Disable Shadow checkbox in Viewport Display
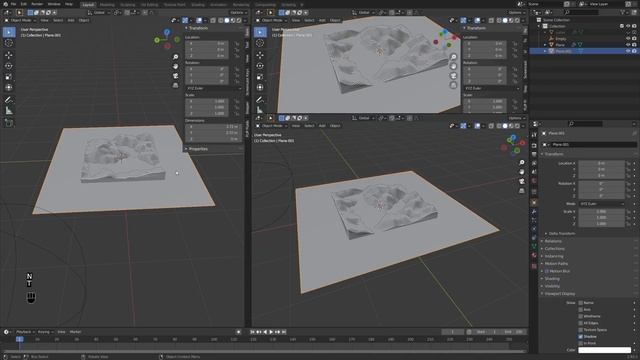 [580, 337]
